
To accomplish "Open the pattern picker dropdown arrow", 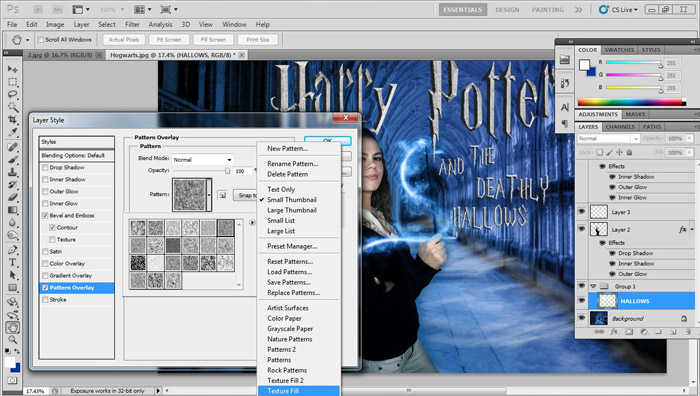I will click(209, 195).
